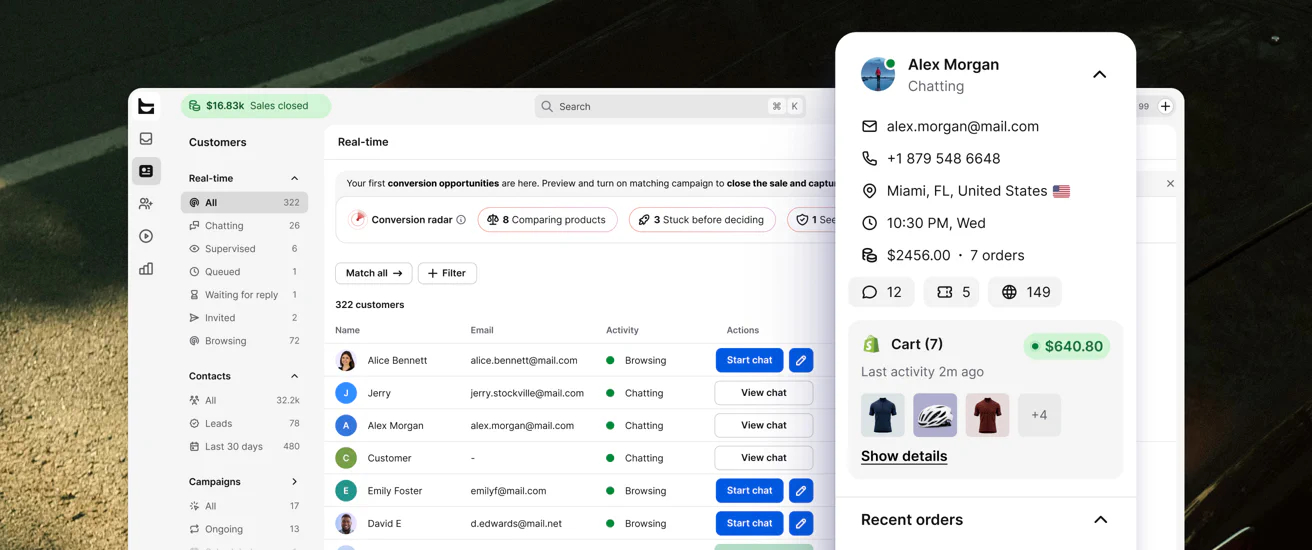1312x550 pixels.
Task: Click the email envelope icon in Alex Morgan card
Action: pos(869,126)
